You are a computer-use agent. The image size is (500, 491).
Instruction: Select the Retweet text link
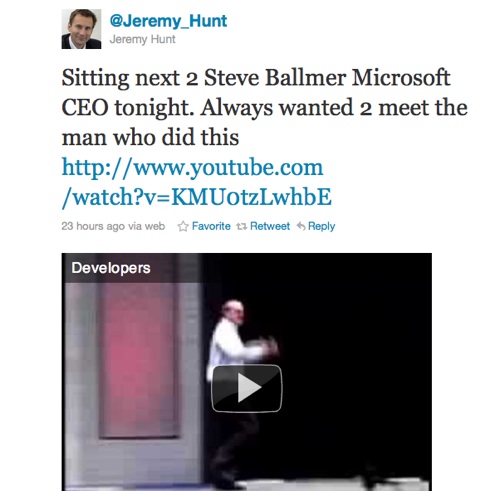point(270,226)
